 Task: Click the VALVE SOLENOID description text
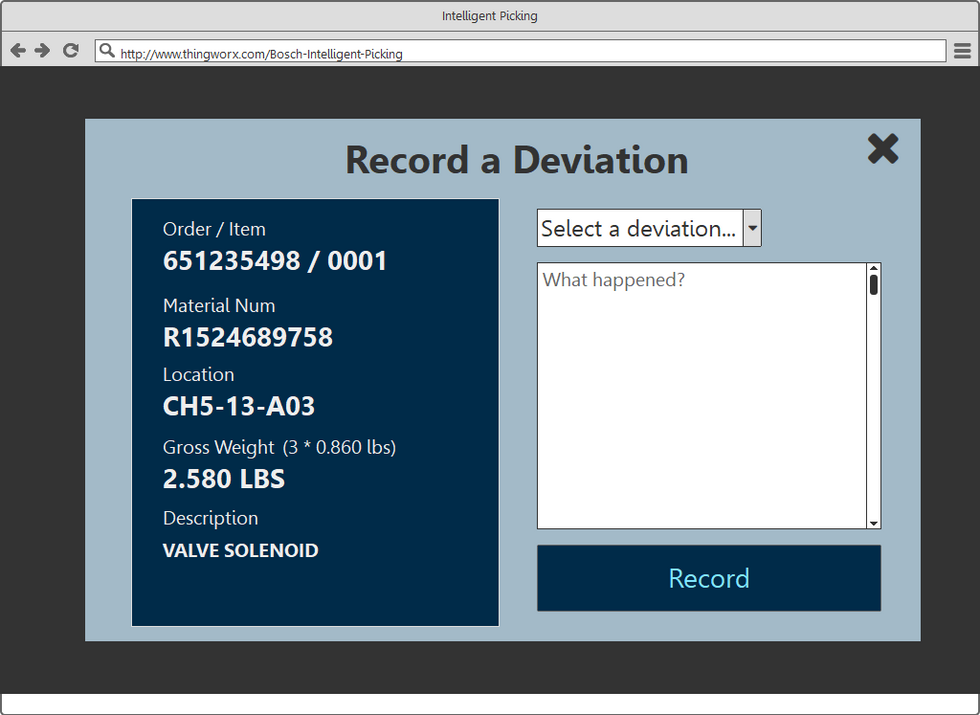click(x=240, y=550)
